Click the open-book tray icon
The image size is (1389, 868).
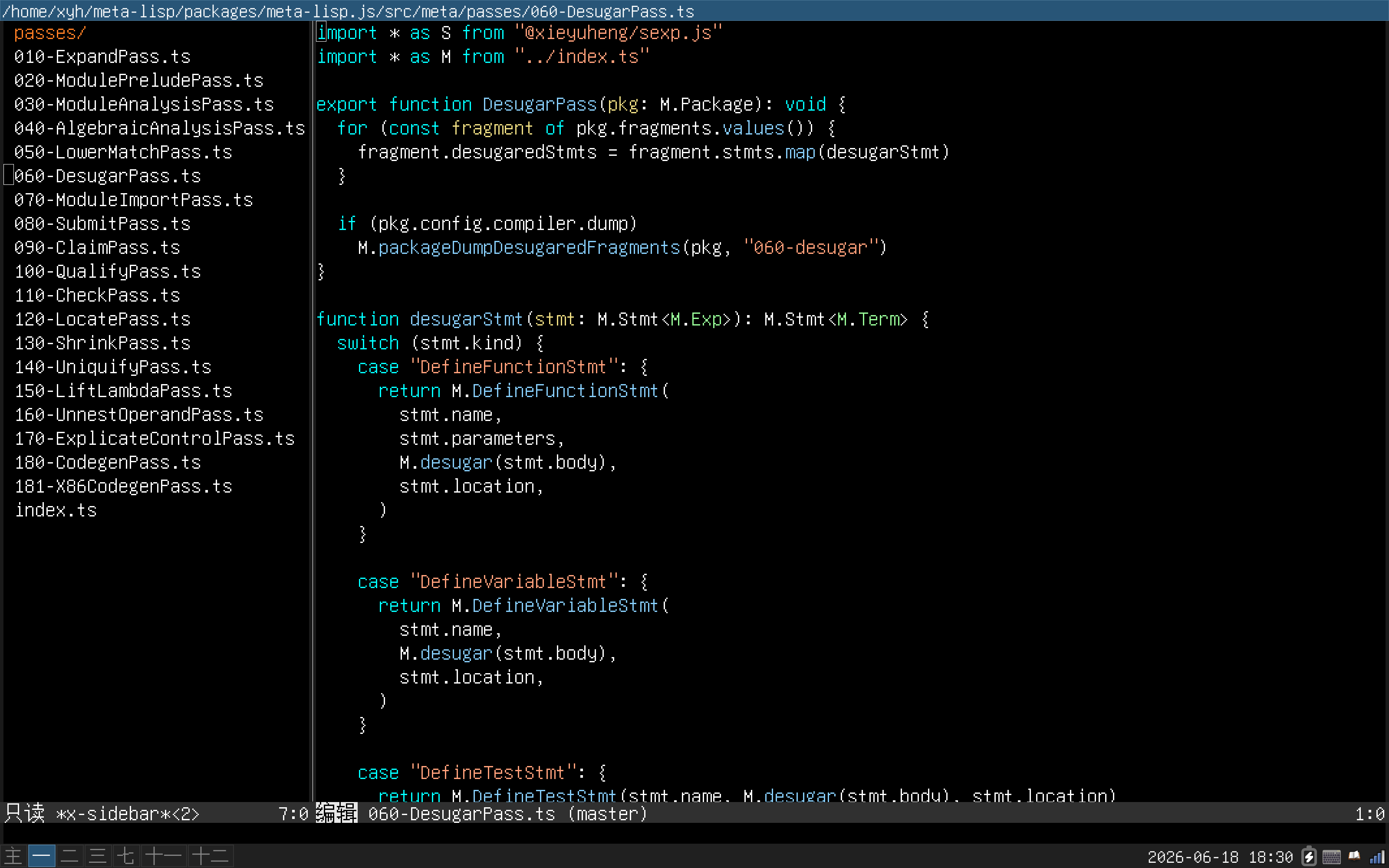point(1355,857)
